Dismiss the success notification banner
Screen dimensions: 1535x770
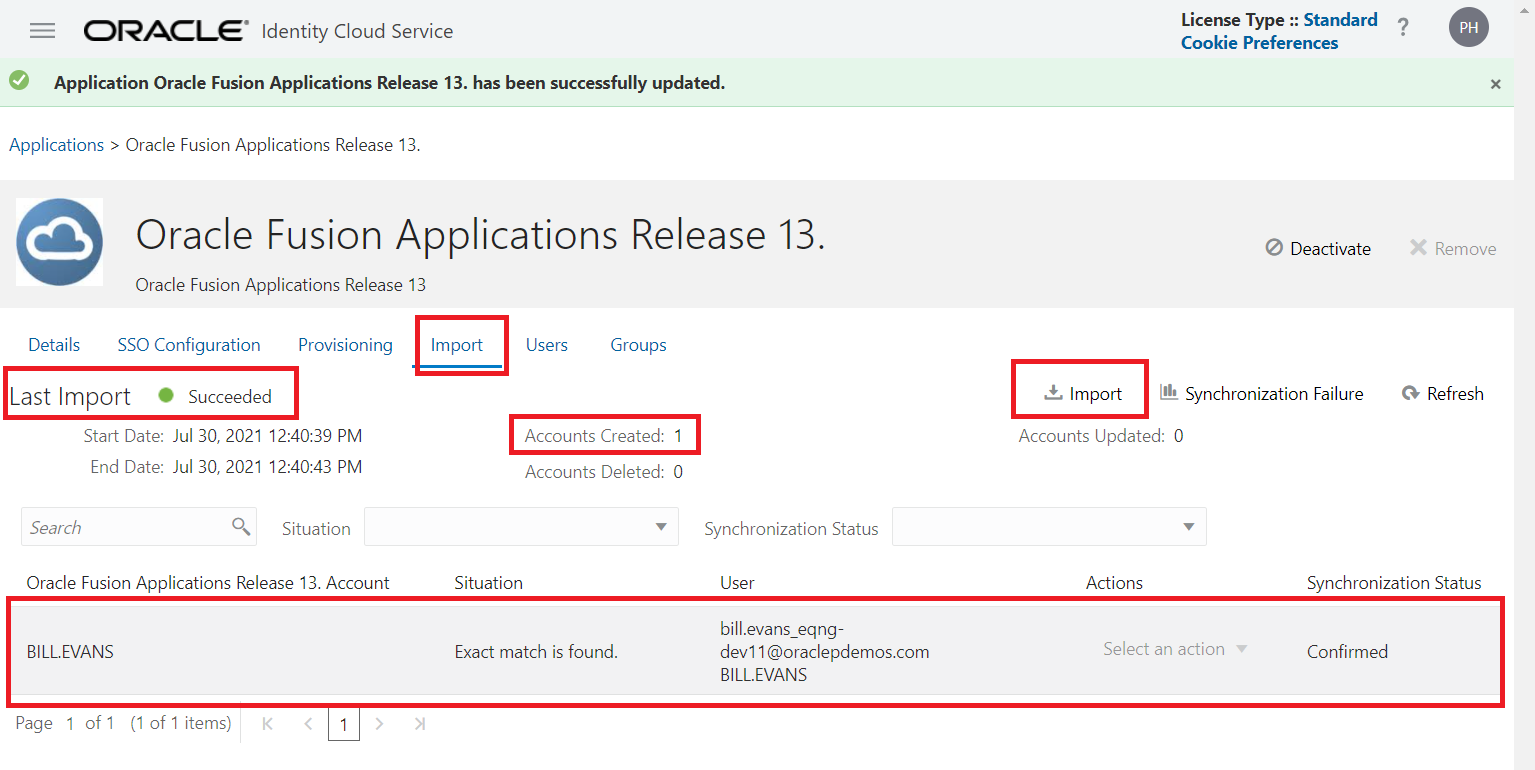pyautogui.click(x=1495, y=85)
